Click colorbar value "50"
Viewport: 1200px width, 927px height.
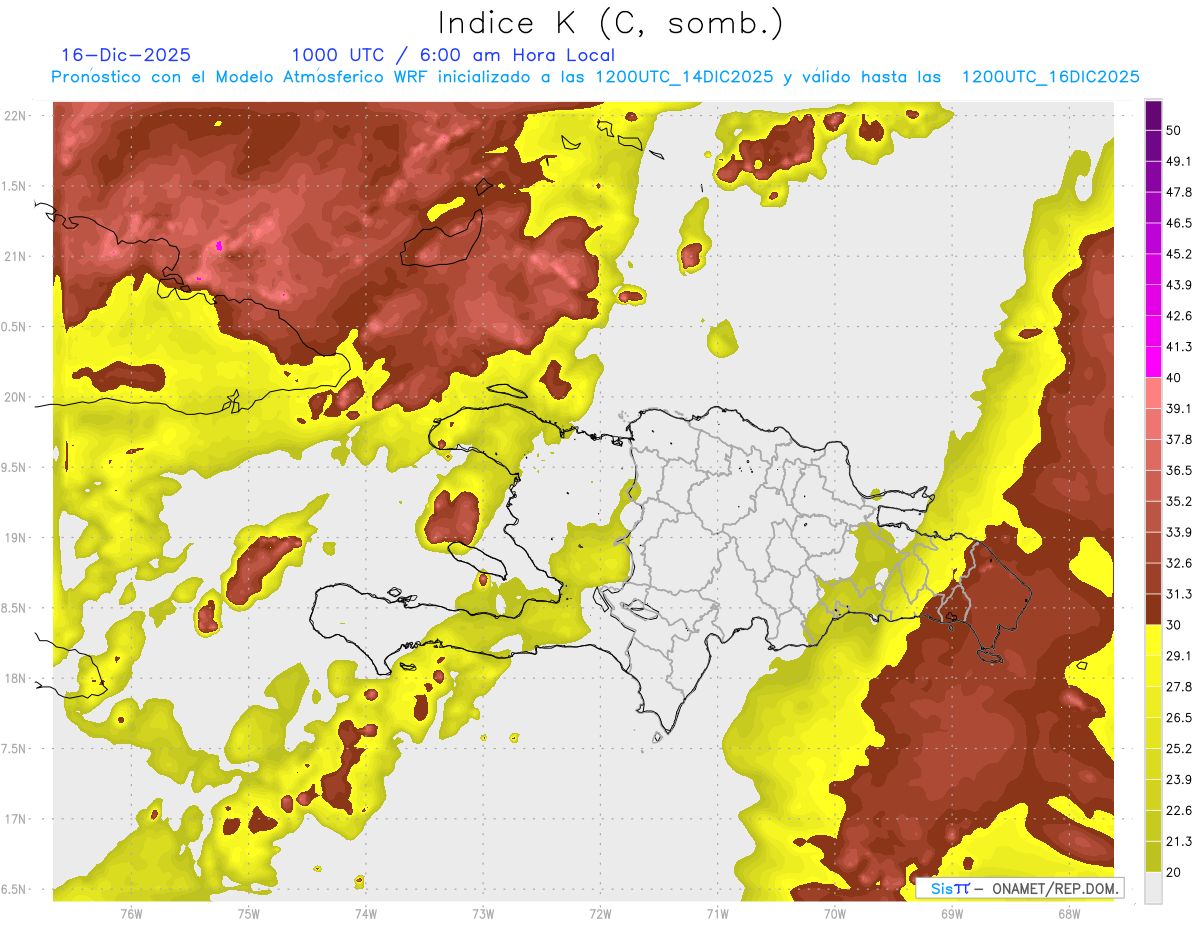pos(1175,130)
